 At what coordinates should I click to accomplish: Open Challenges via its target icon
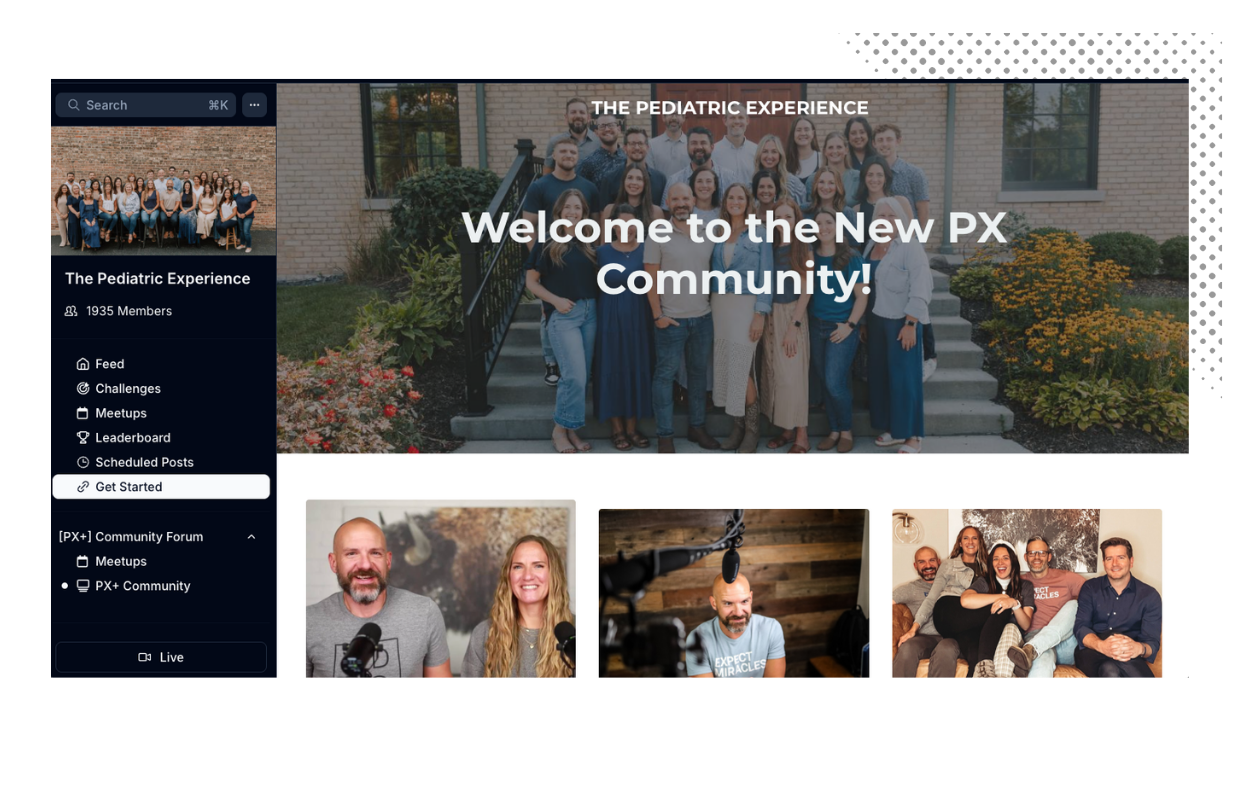pyautogui.click(x=83, y=388)
